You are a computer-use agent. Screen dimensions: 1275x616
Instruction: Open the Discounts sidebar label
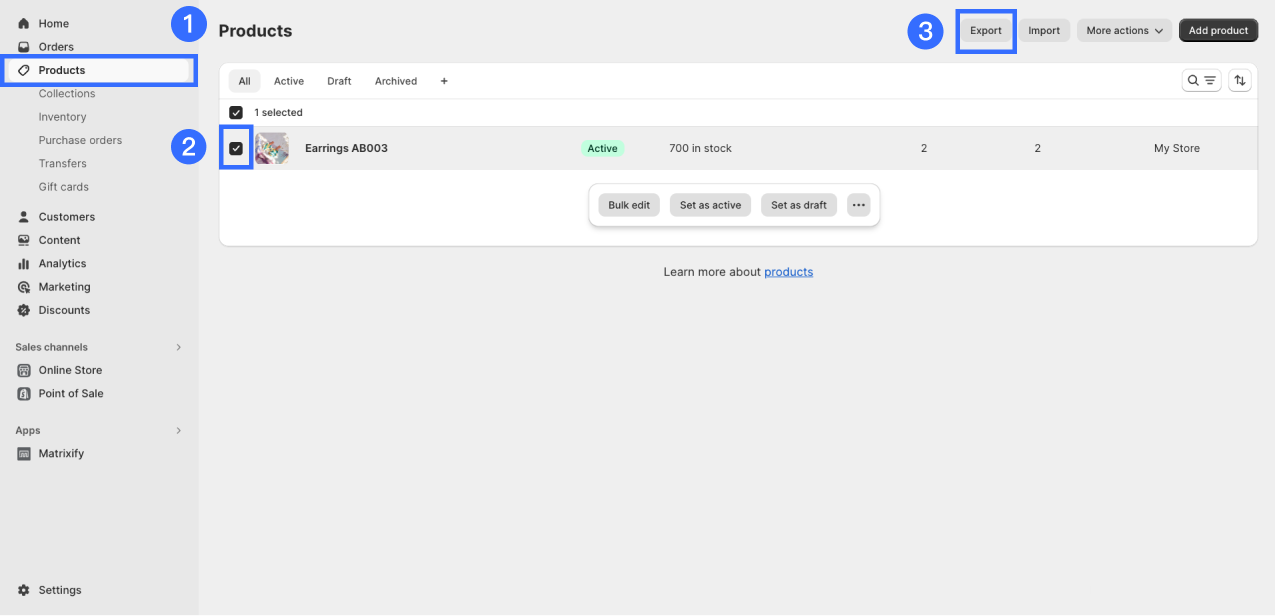pyautogui.click(x=64, y=310)
